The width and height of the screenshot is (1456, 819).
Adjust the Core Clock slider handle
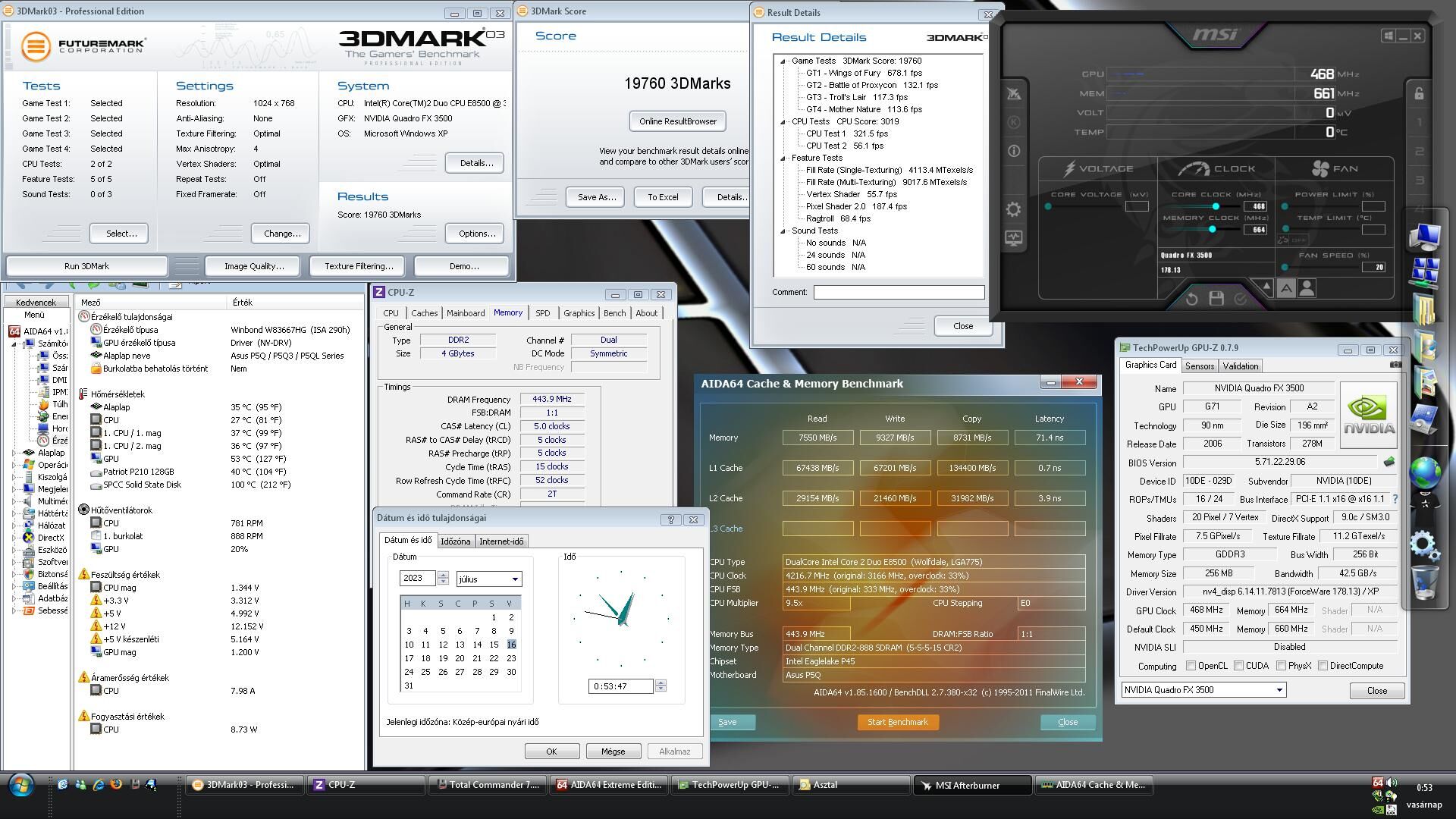pos(1216,206)
